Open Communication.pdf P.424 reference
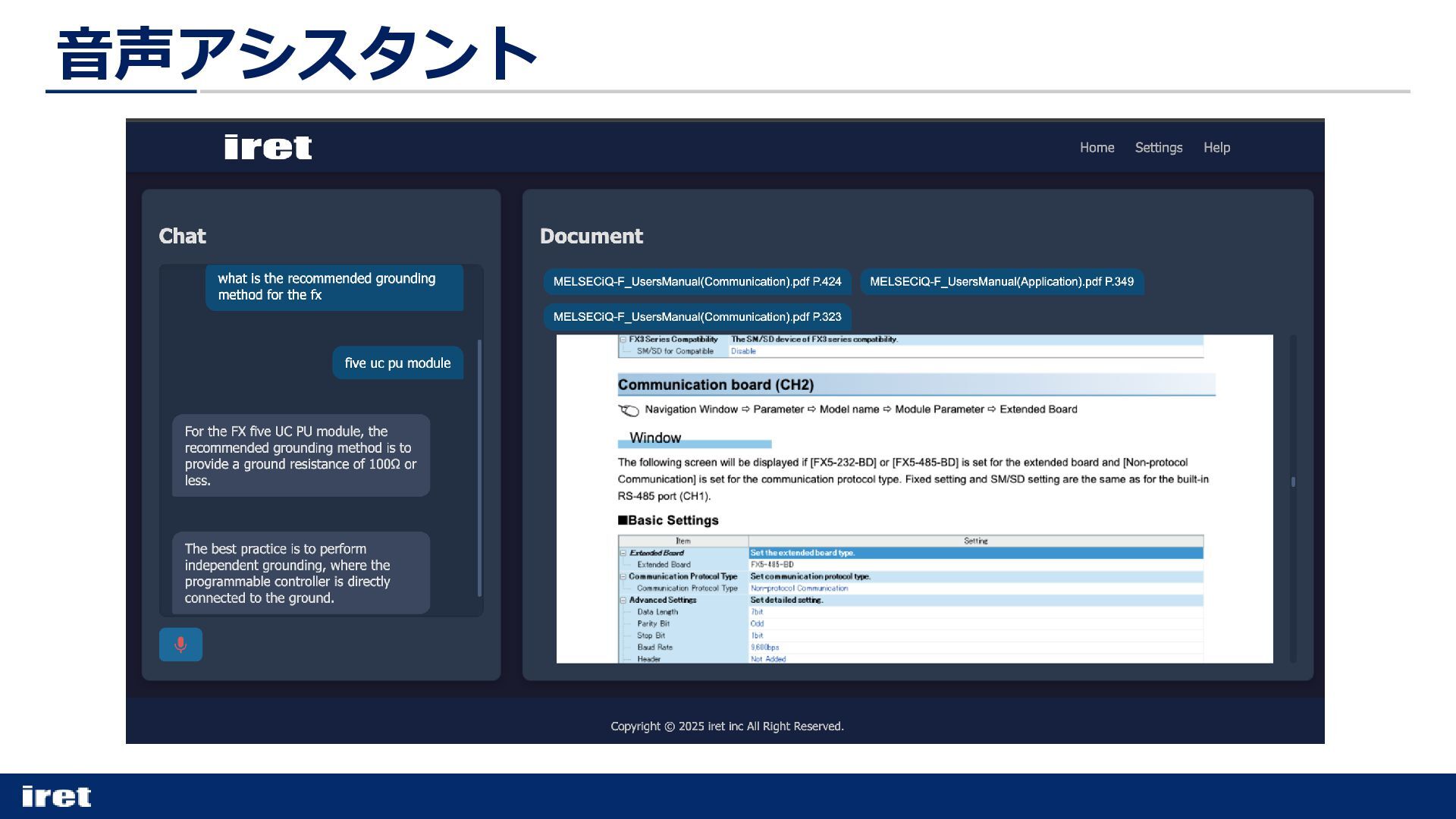Viewport: 1456px width, 819px height. click(697, 282)
